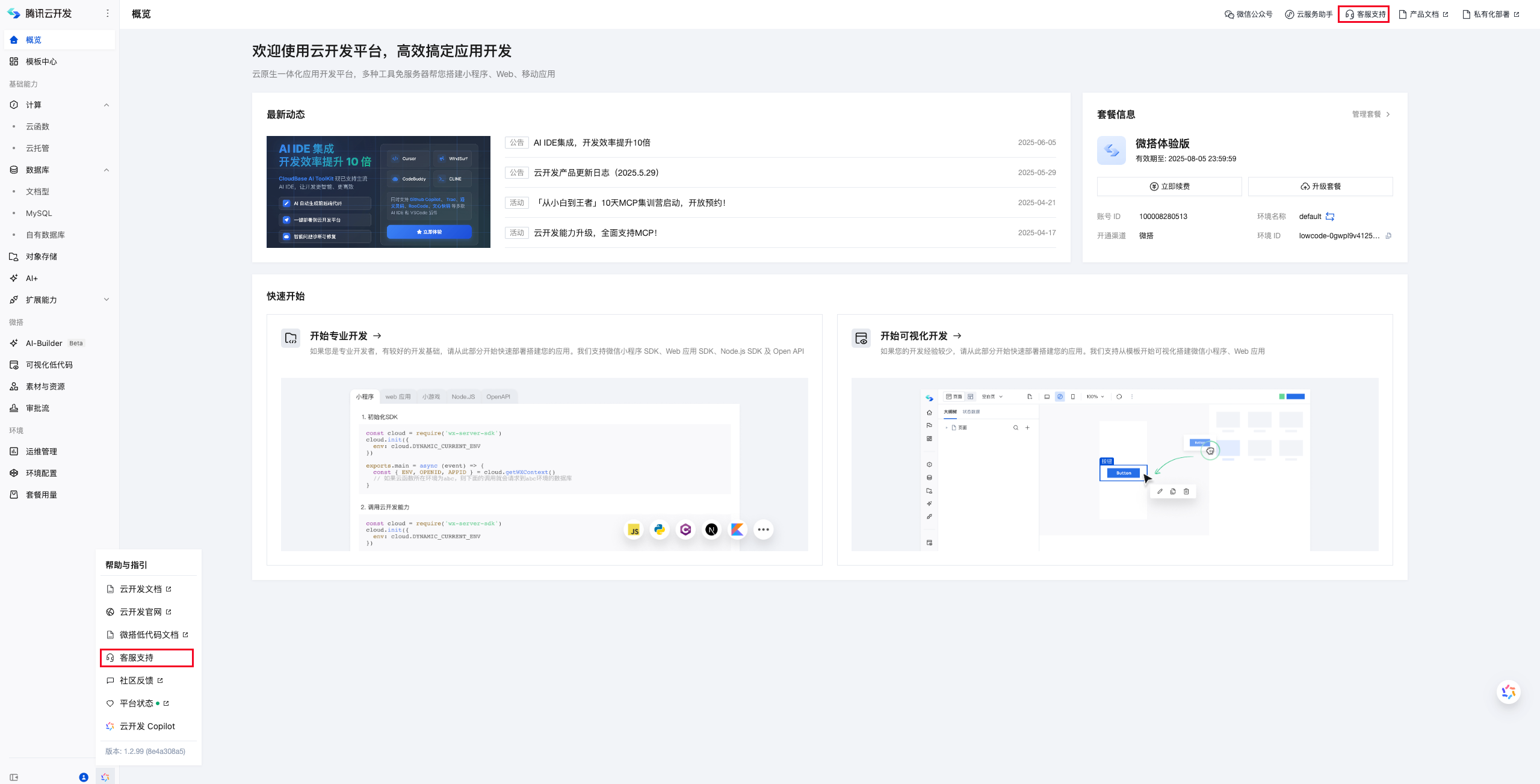This screenshot has width=1540, height=784.
Task: Open 云开发能力升级，全面支持MCP activity item
Action: (595, 233)
